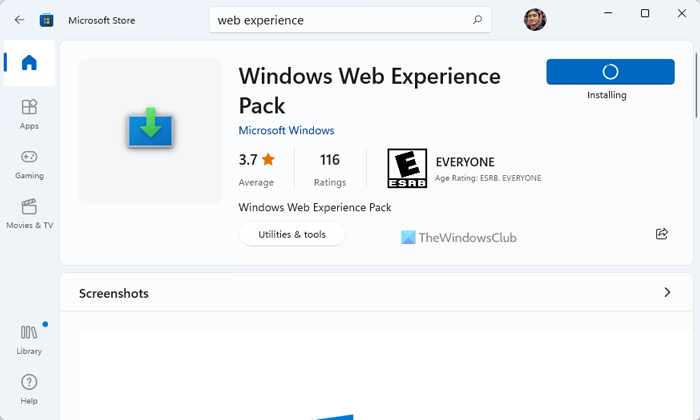
Task: Select the Utilities & tools category tag
Action: coord(292,234)
